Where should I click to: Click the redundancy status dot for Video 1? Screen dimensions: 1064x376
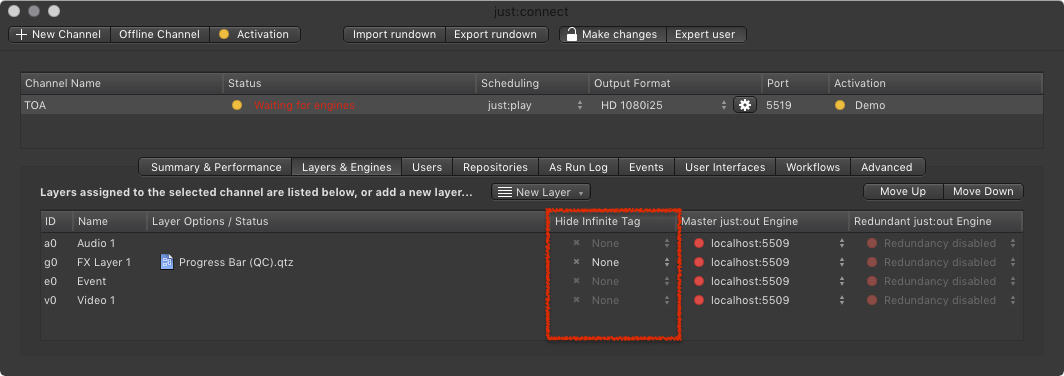872,300
